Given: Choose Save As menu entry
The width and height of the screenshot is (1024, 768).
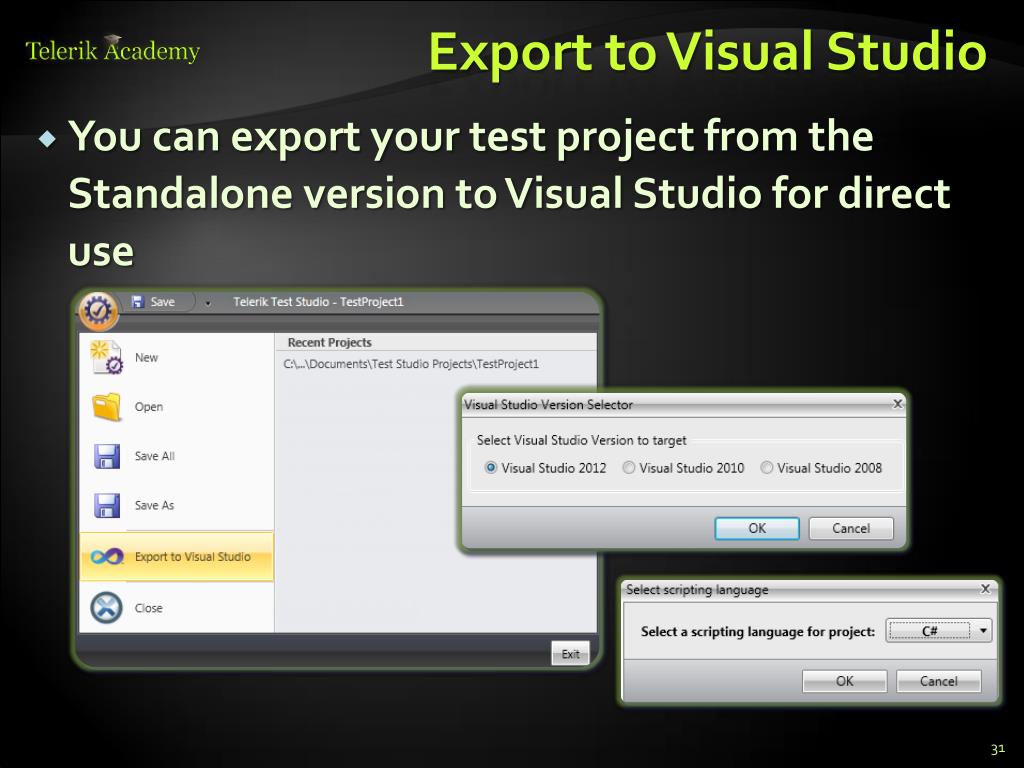Looking at the screenshot, I should pyautogui.click(x=176, y=505).
